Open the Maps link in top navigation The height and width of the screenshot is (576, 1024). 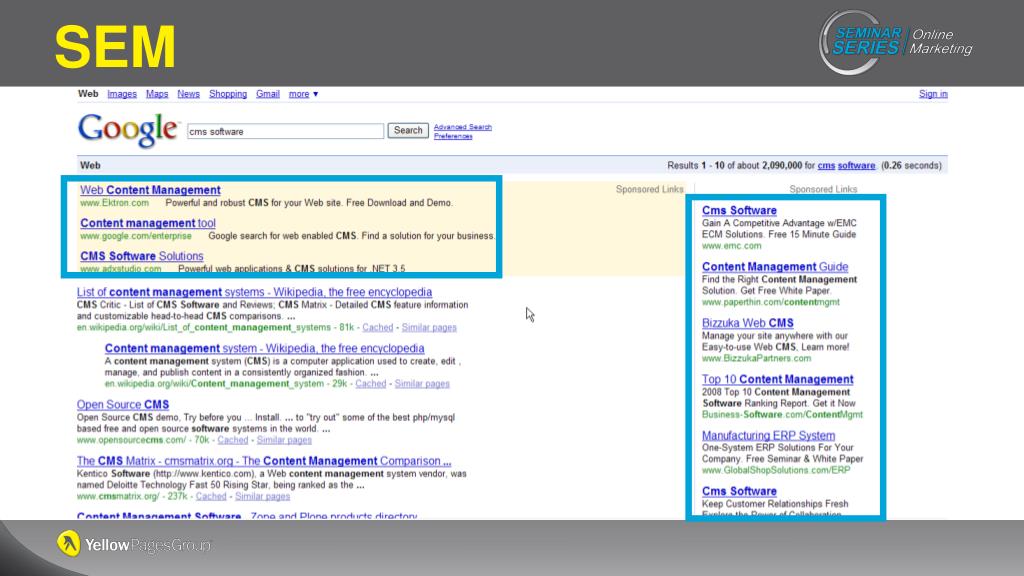pos(157,94)
